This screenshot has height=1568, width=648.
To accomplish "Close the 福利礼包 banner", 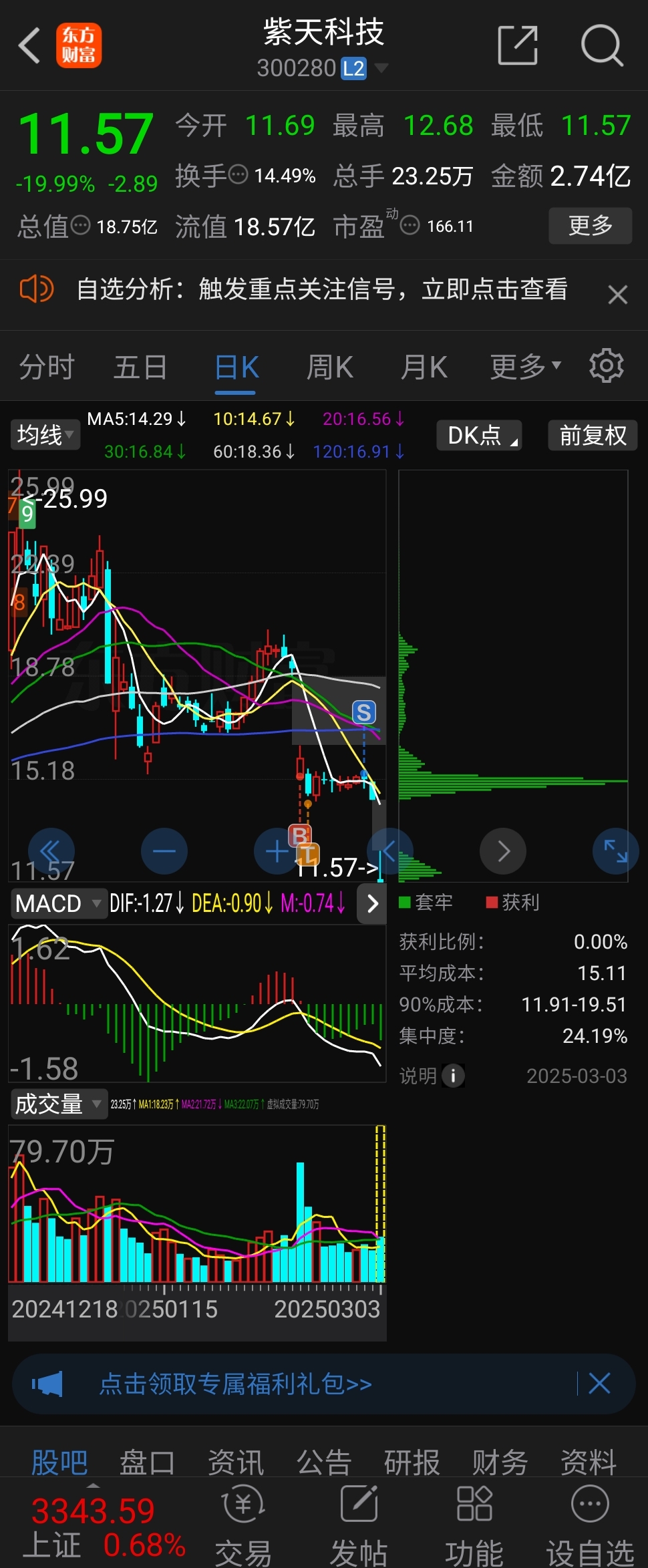I will 599,1383.
